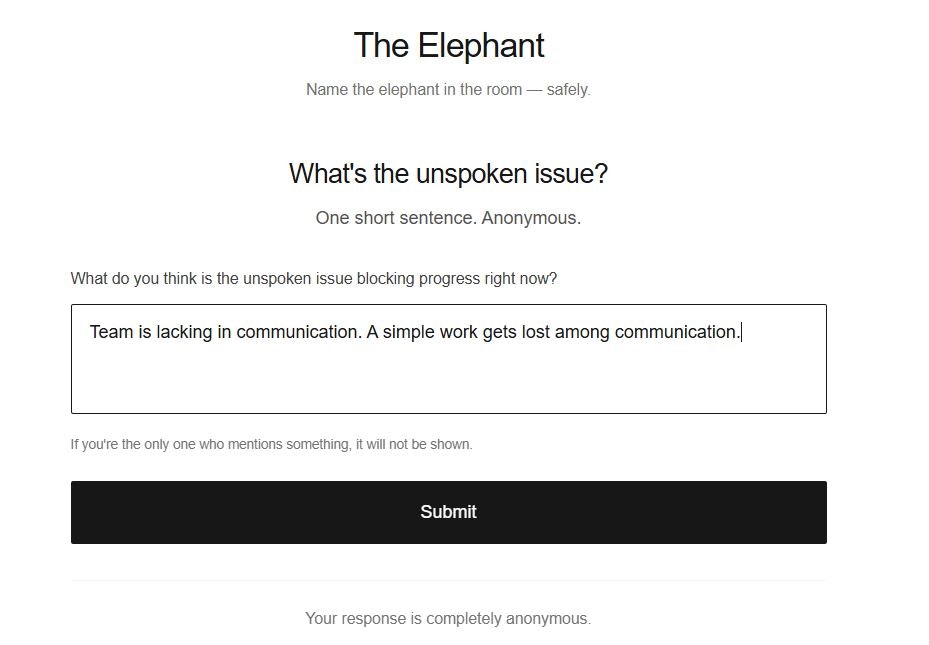Click the typed sentence inside the text box

point(413,331)
